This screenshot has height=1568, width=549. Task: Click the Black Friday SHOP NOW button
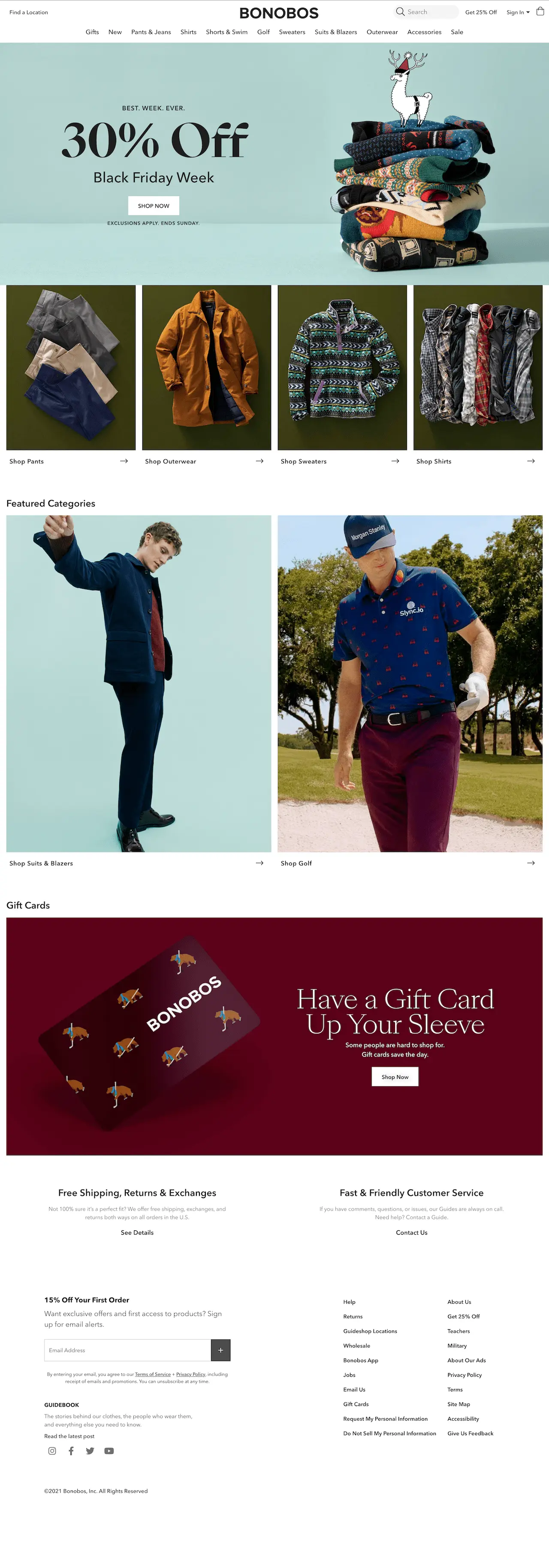(x=154, y=206)
